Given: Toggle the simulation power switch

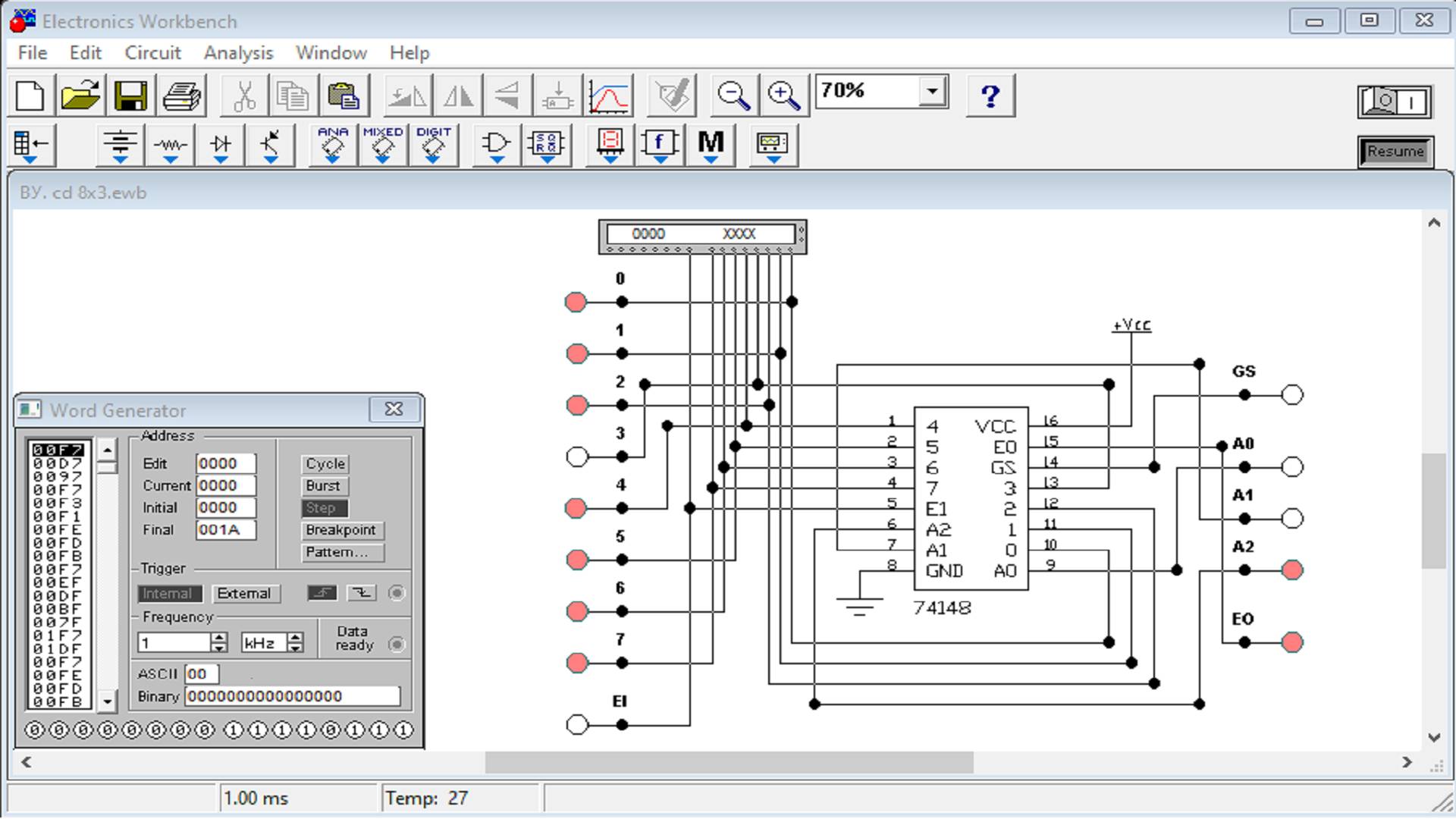Looking at the screenshot, I should (x=1395, y=102).
